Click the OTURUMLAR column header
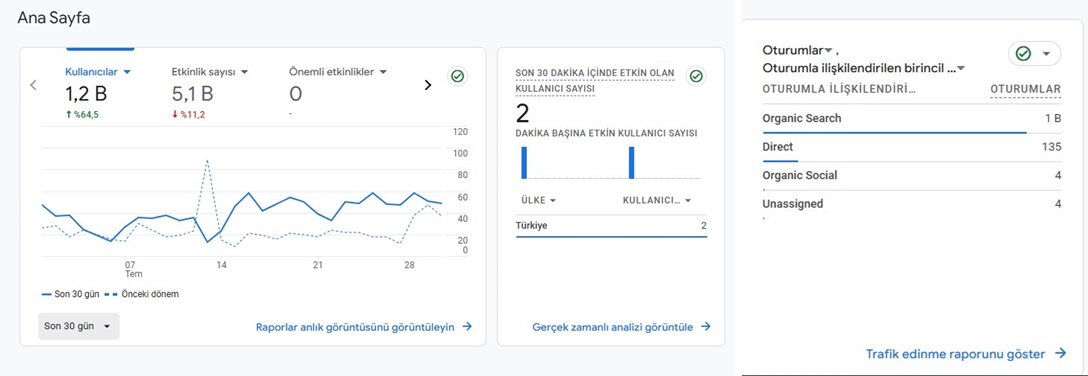 click(1026, 89)
